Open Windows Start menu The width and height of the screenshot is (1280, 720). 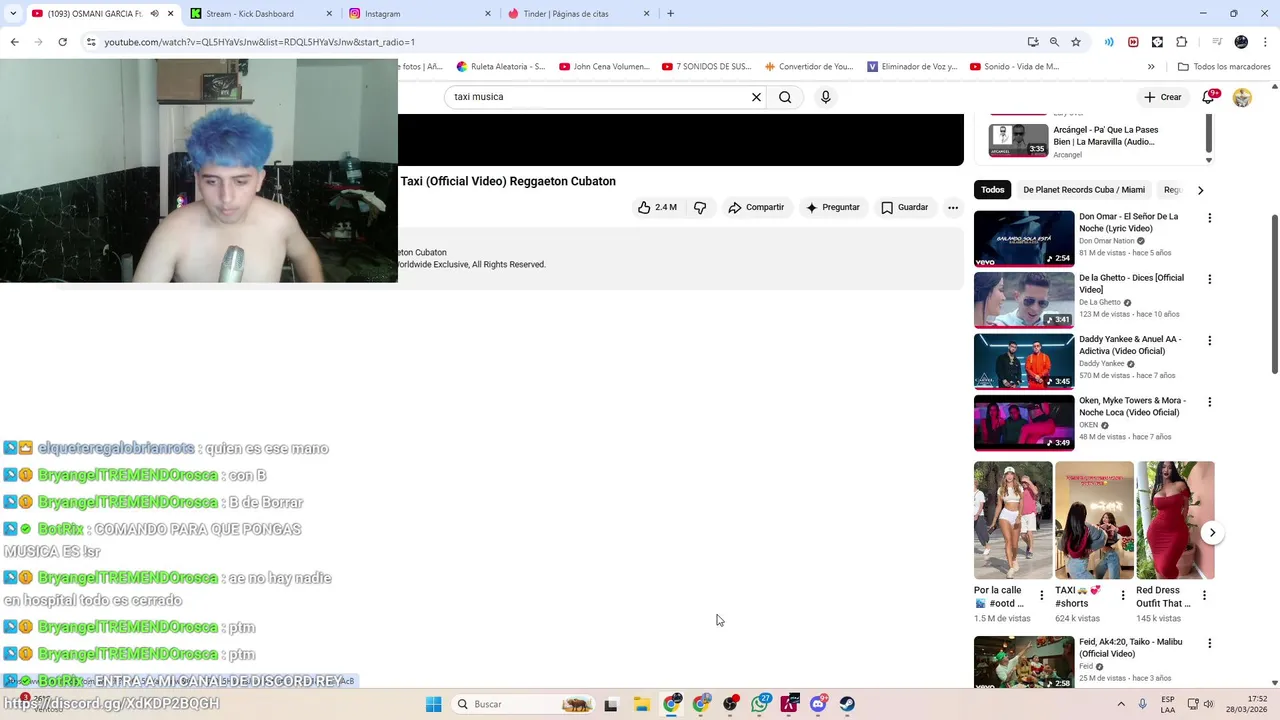point(433,704)
